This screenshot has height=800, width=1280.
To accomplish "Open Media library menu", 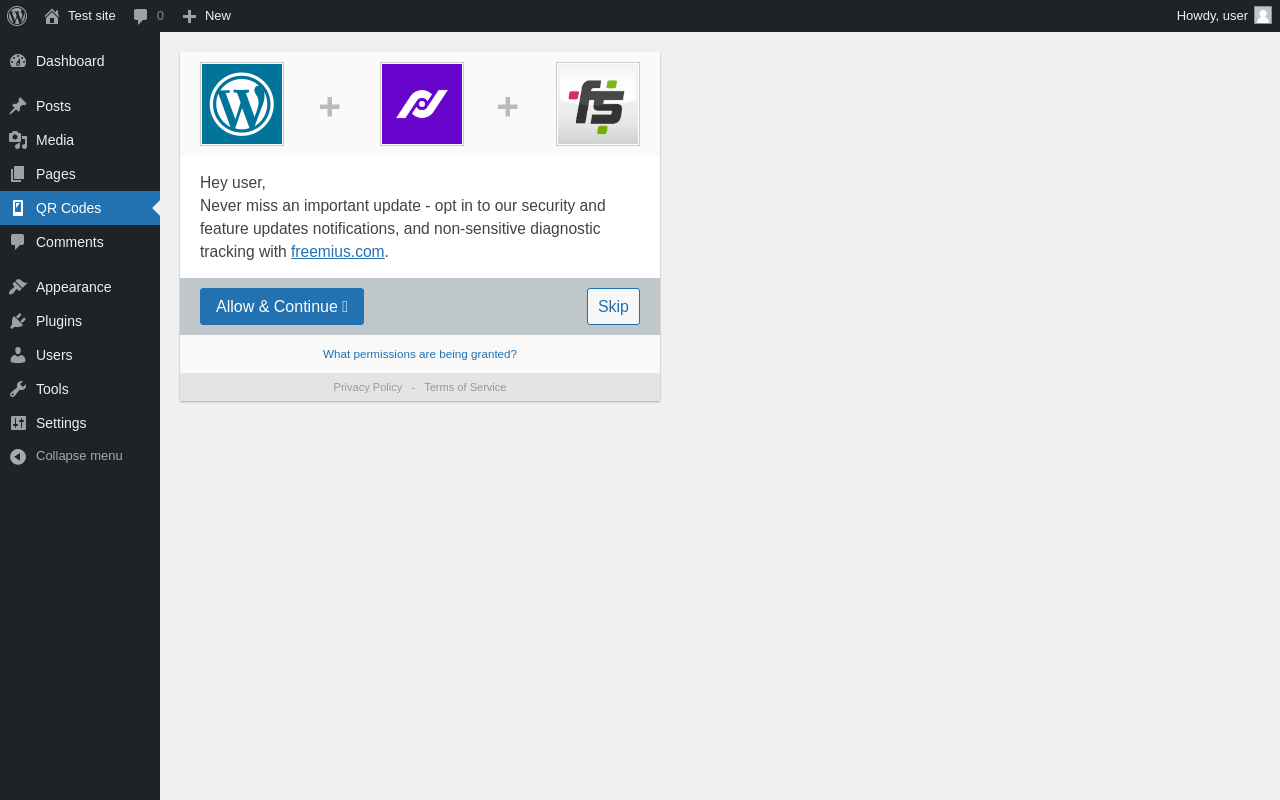I will [80, 140].
